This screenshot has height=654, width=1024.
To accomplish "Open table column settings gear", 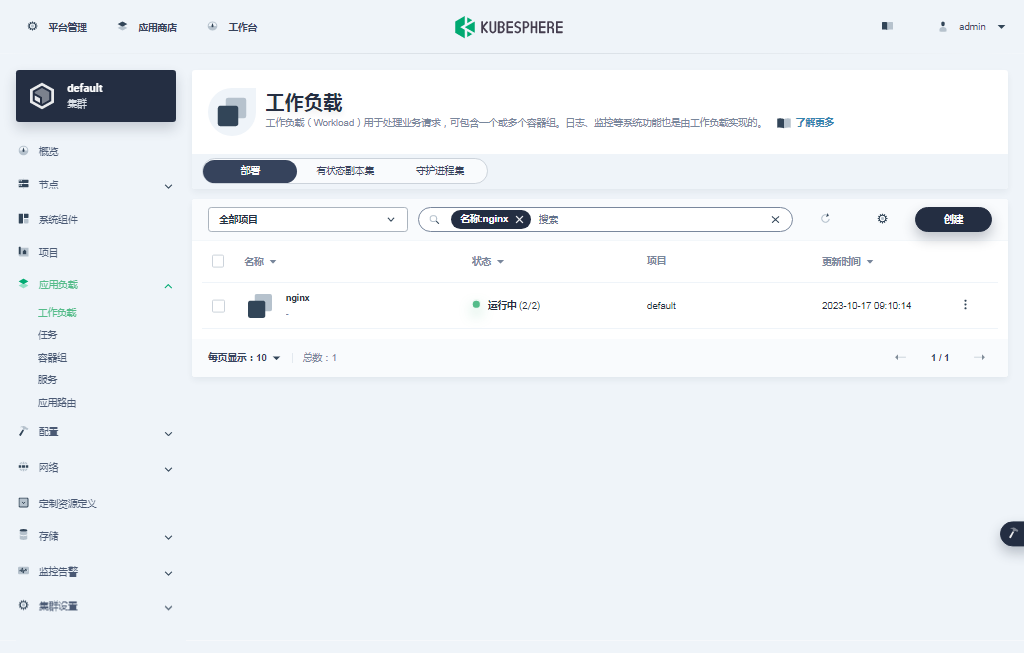I will point(882,218).
